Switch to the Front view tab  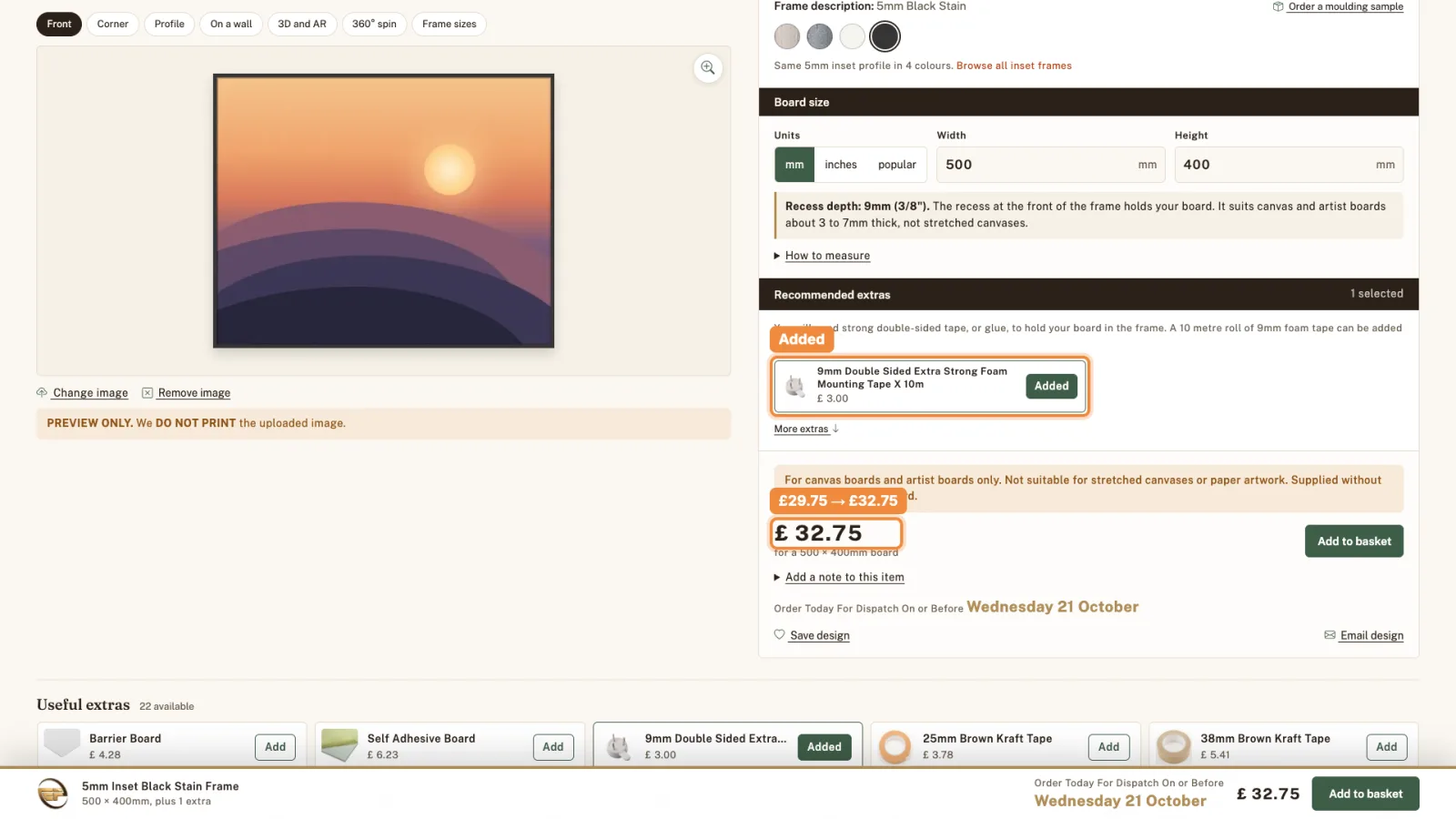tap(59, 24)
